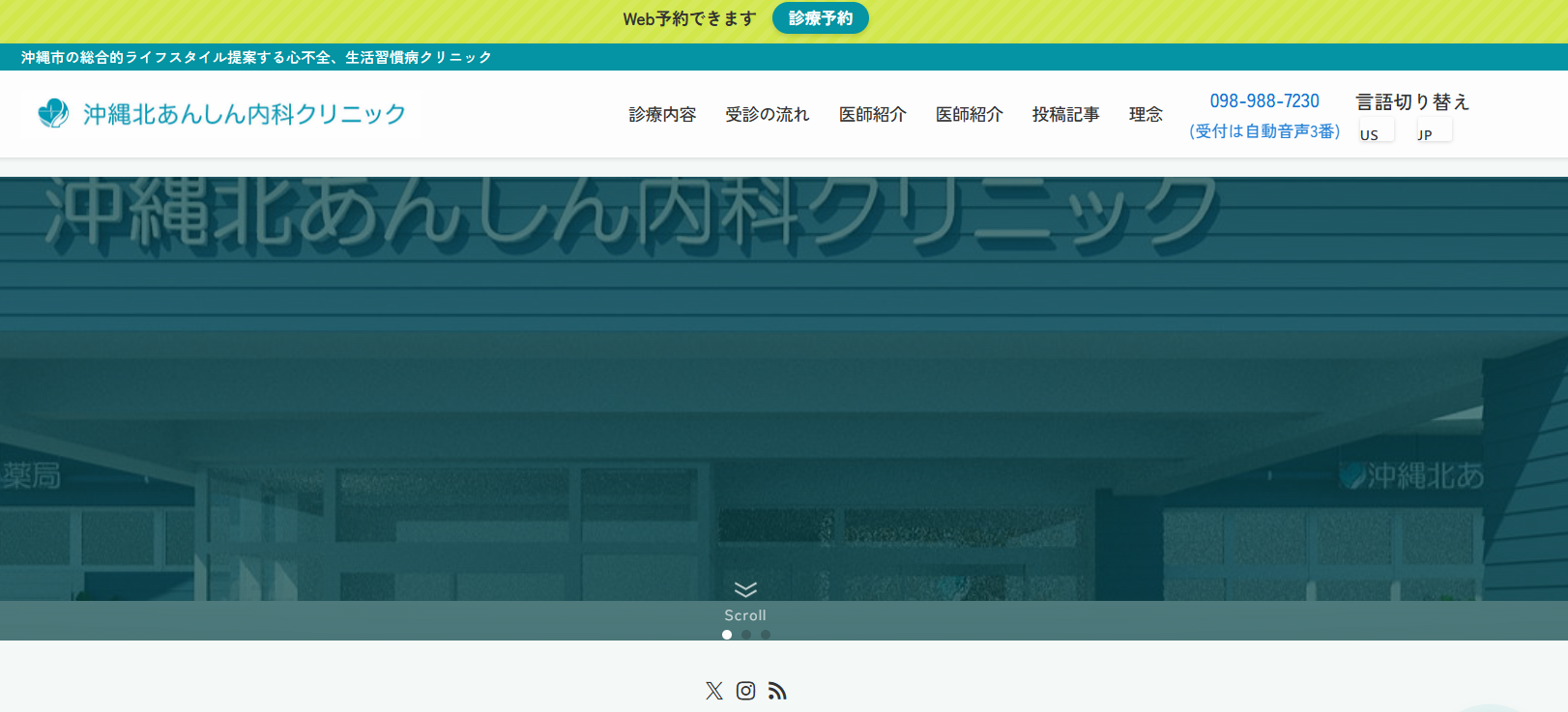1568x712 pixels.
Task: Open the 投稿記事 menu item
Action: (x=1066, y=114)
